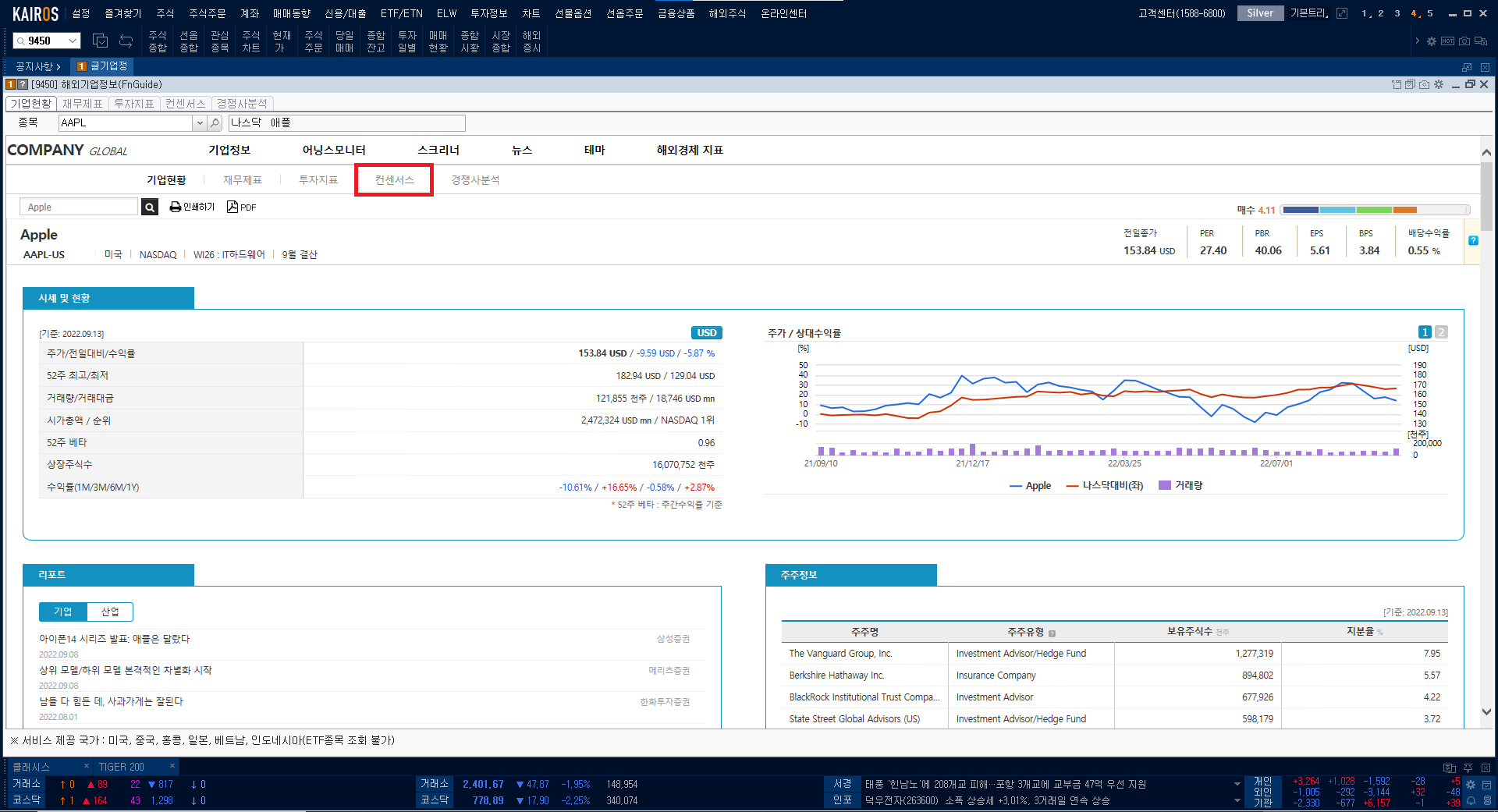Click 해외 증시 toolbar shortcut
Image resolution: width=1498 pixels, height=812 pixels.
(531, 41)
